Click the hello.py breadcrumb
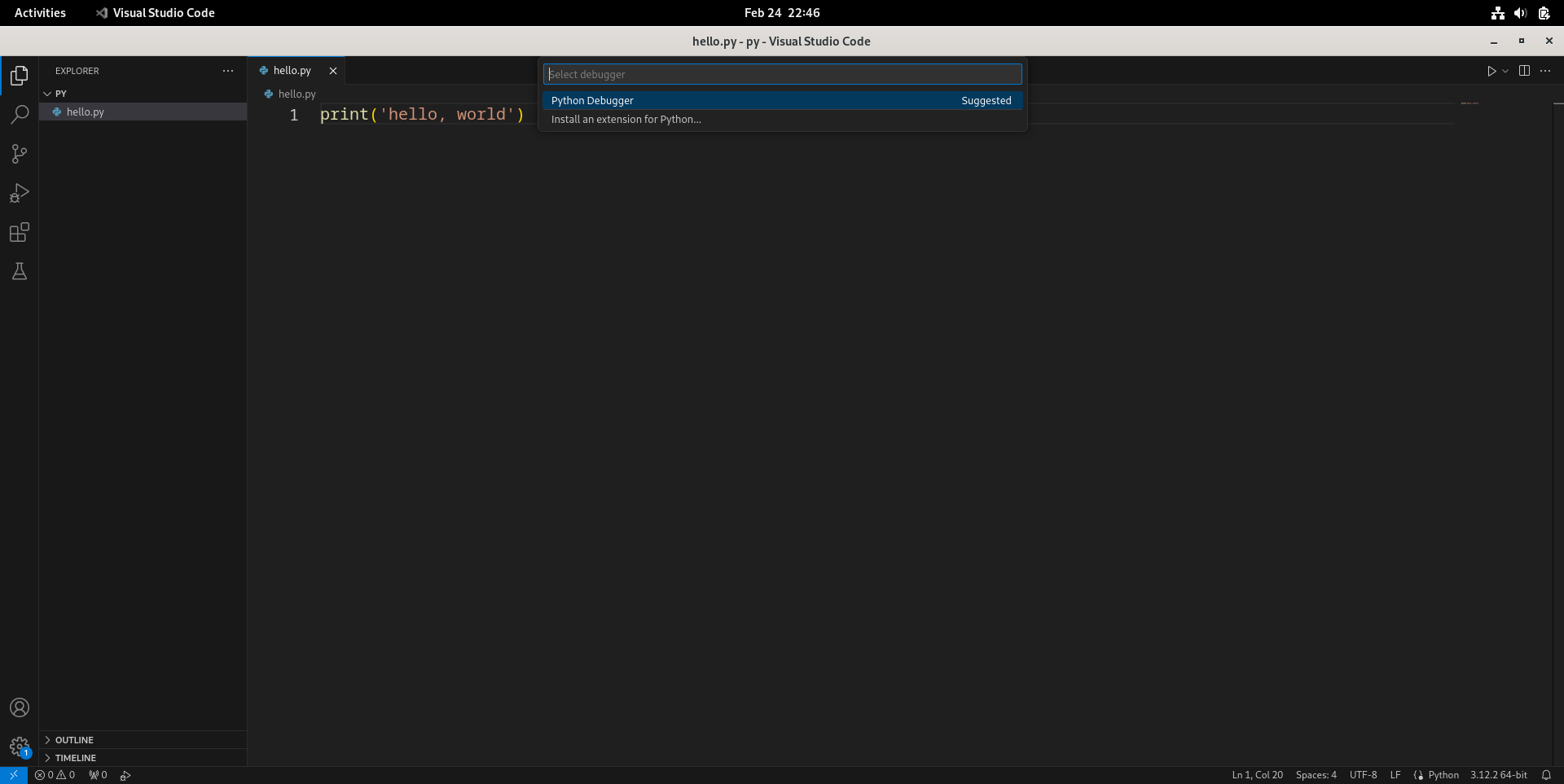This screenshot has height=784, width=1564. click(290, 94)
